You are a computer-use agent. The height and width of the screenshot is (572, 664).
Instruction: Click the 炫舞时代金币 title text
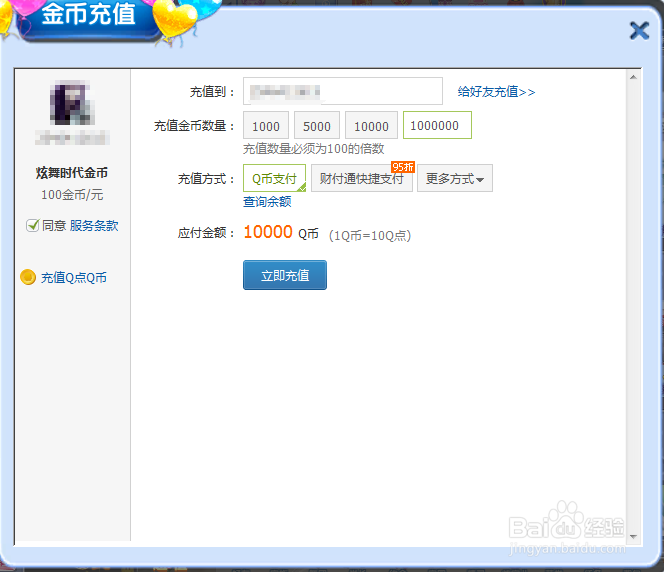(72, 173)
